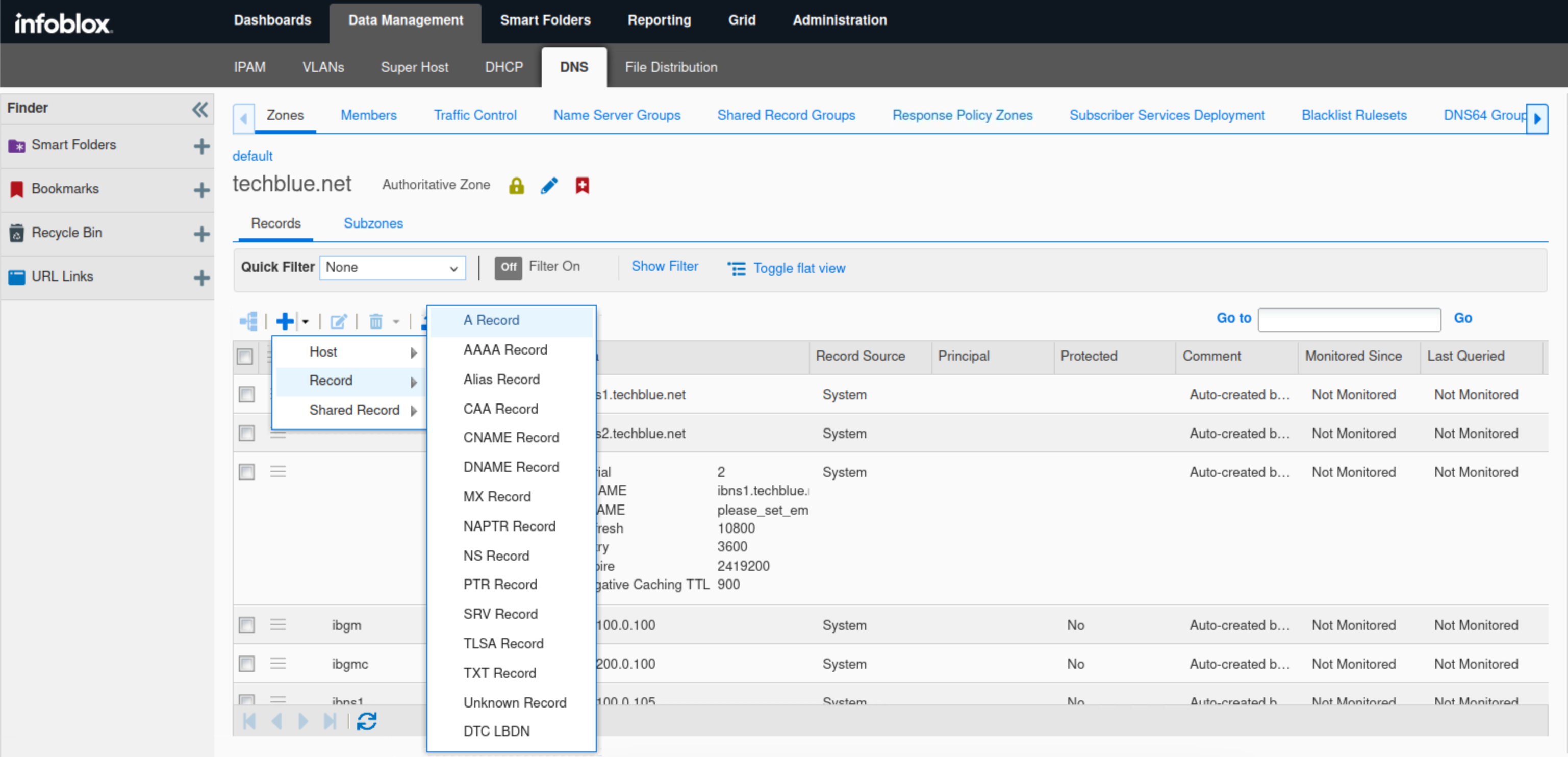This screenshot has height=757, width=1568.
Task: Toggle the Filter On switch
Action: click(x=508, y=267)
